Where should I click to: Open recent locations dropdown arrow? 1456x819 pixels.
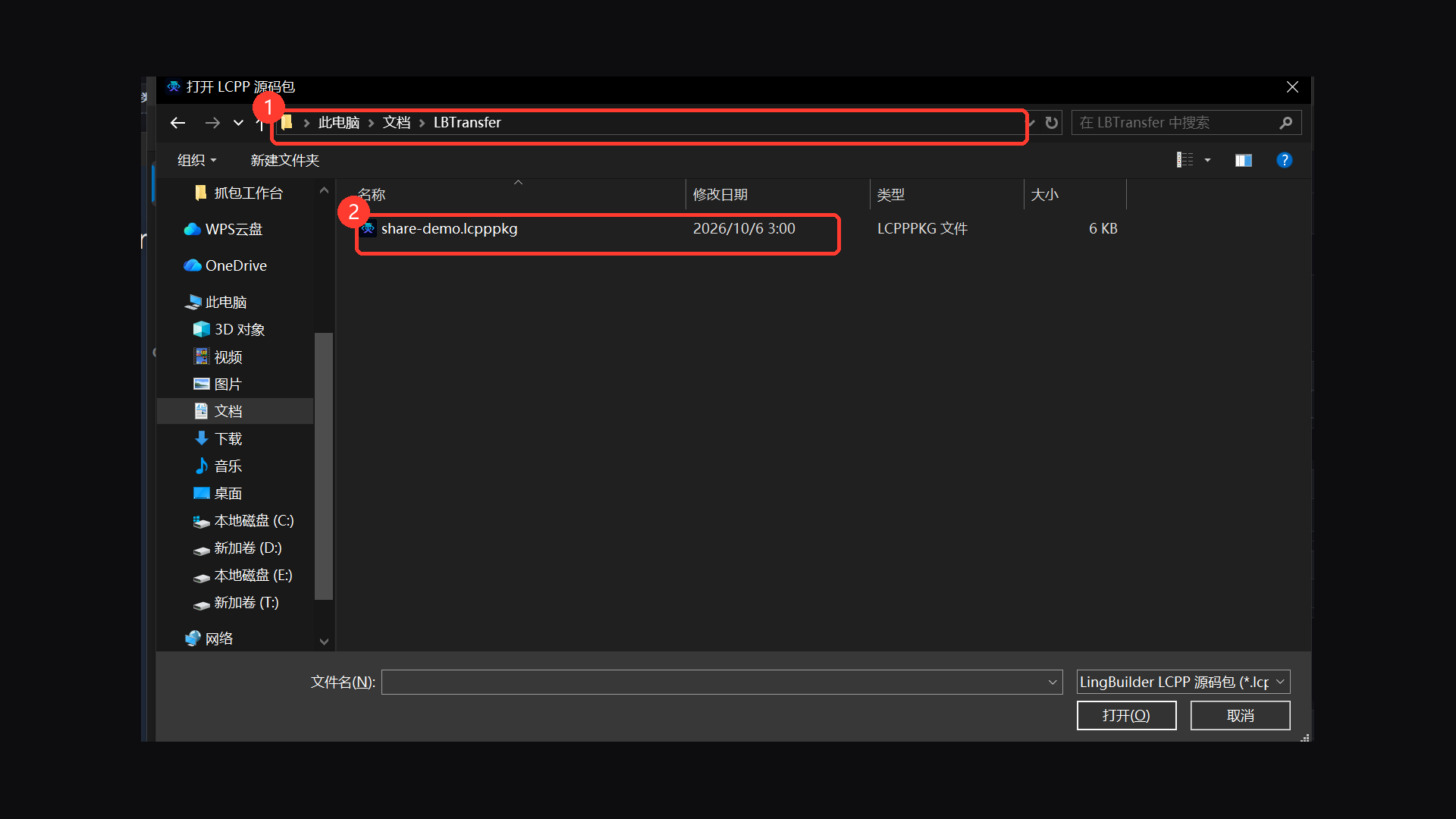click(x=238, y=123)
